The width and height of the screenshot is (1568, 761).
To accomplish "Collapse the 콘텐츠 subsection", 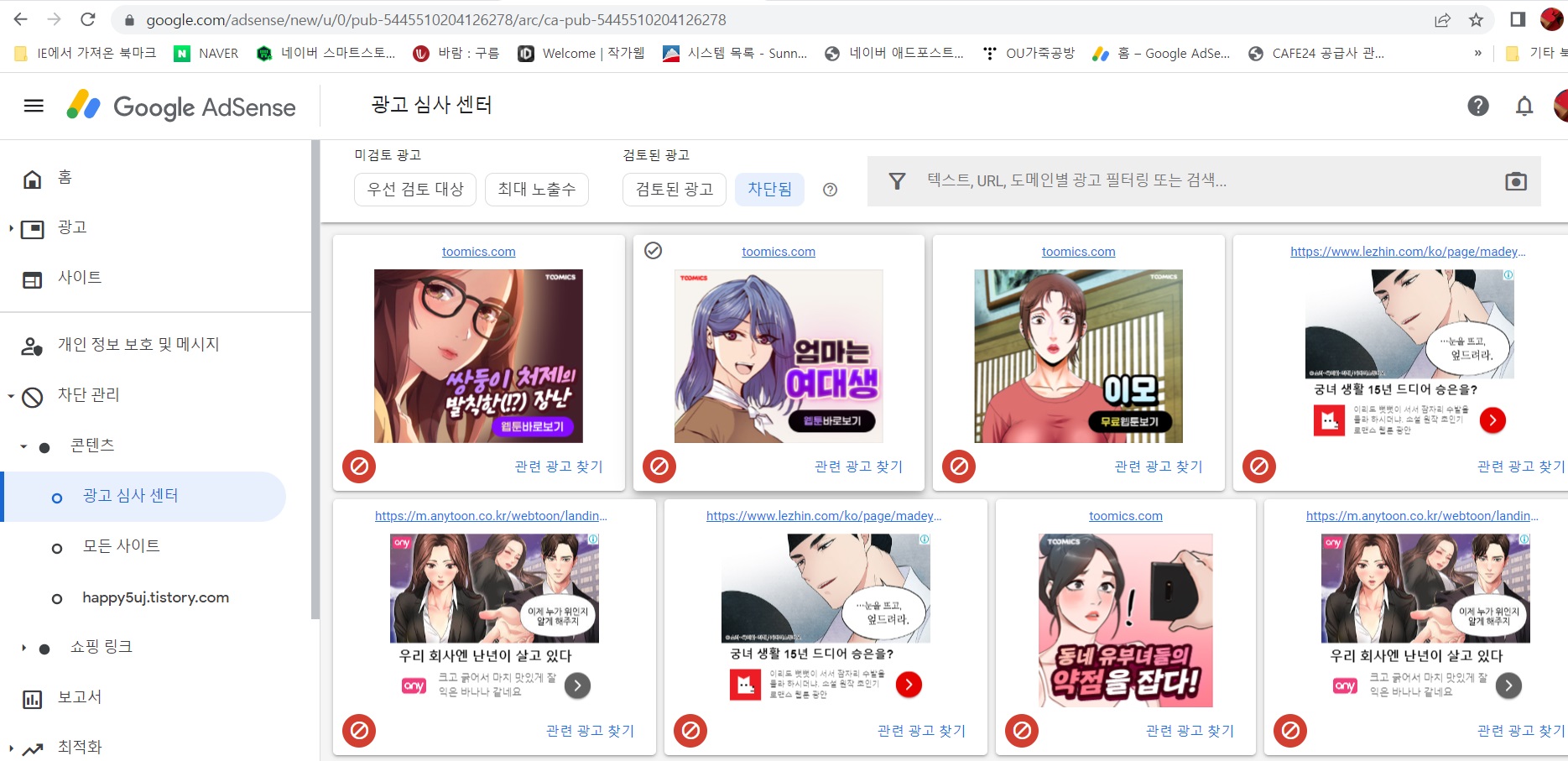I will (x=23, y=446).
